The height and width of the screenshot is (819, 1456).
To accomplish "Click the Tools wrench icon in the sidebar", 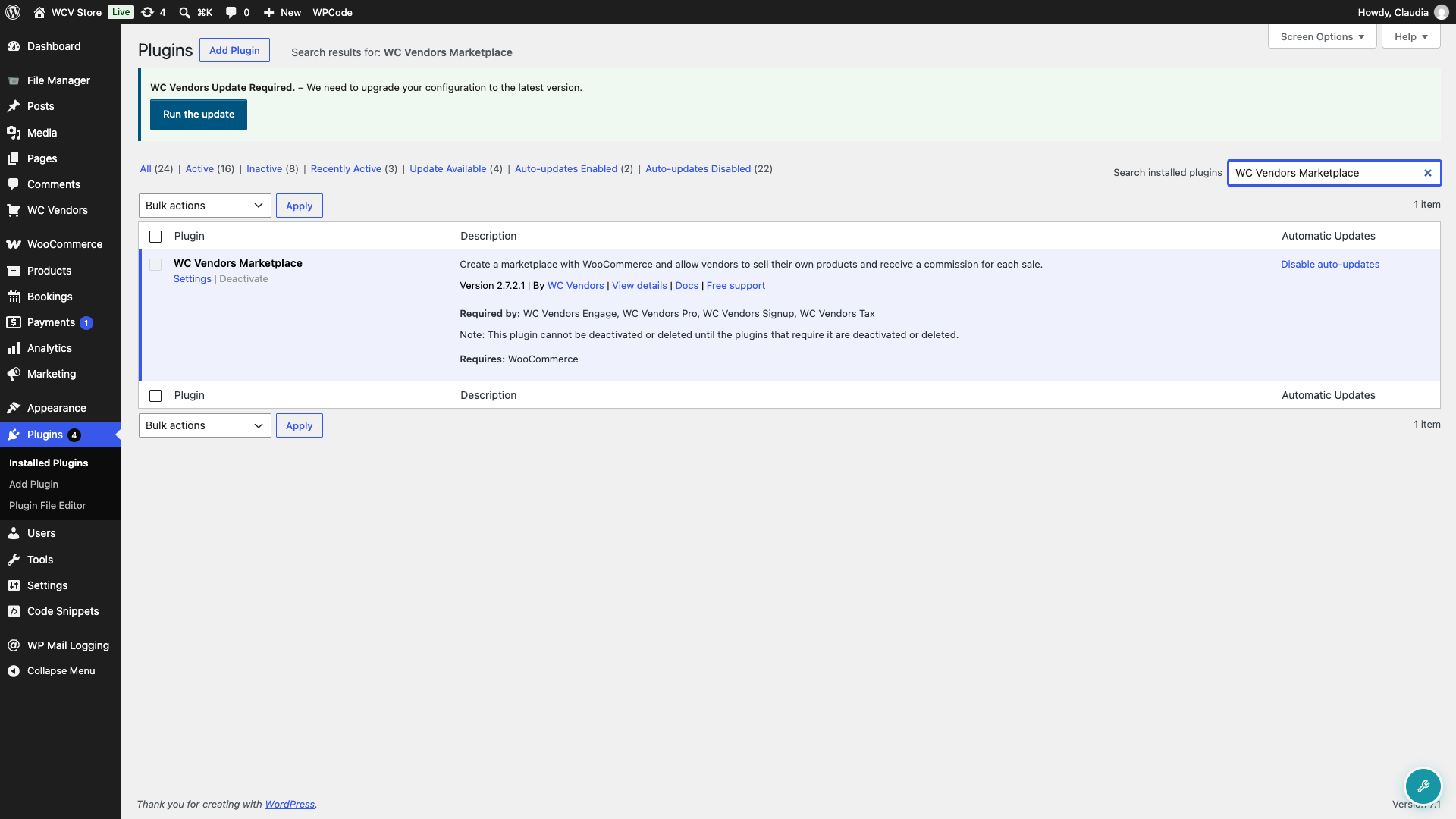I will [x=14, y=560].
